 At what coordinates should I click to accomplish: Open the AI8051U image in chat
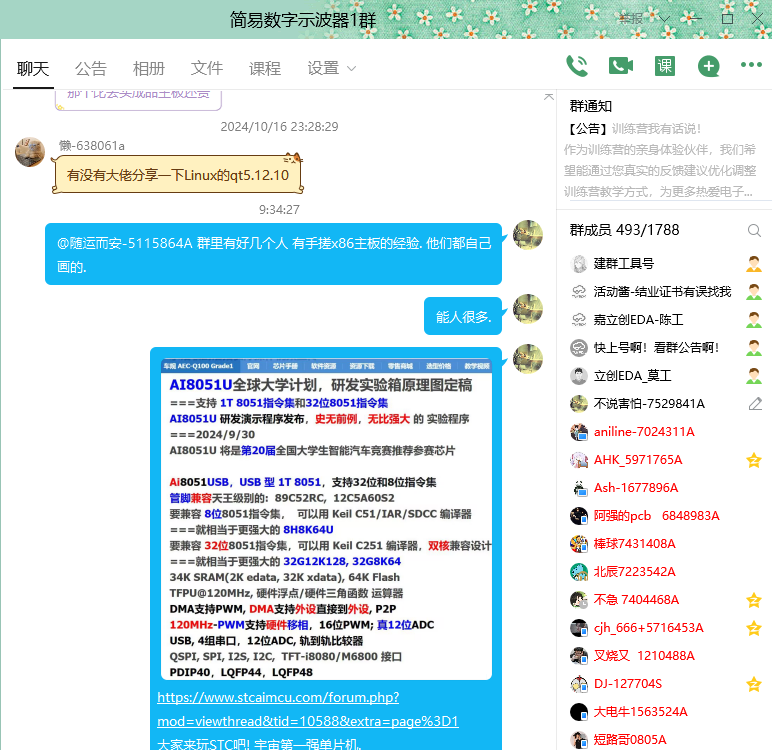[326, 519]
